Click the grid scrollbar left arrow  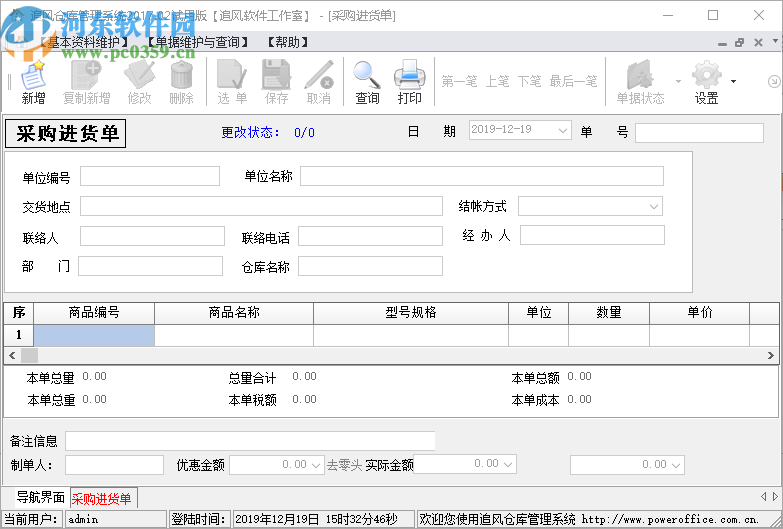click(12, 355)
